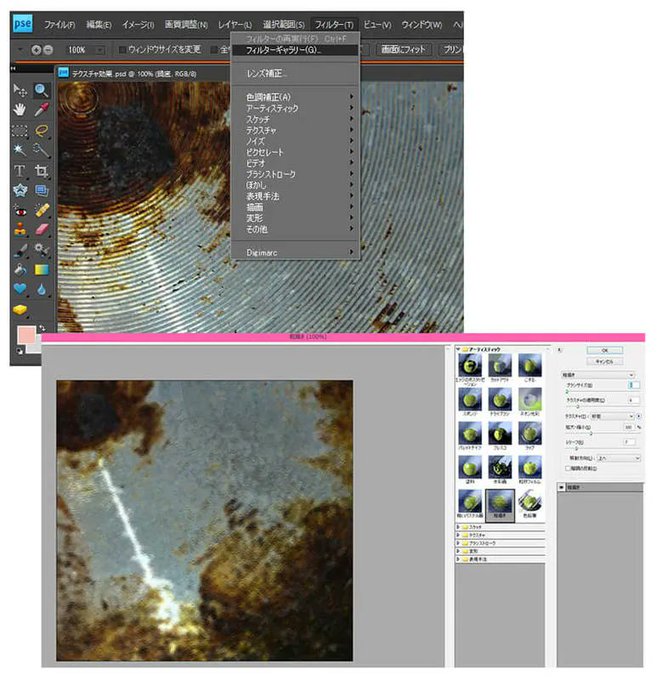Click the brush size value field
Image resolution: width=657 pixels, height=680 pixels.
point(634,385)
